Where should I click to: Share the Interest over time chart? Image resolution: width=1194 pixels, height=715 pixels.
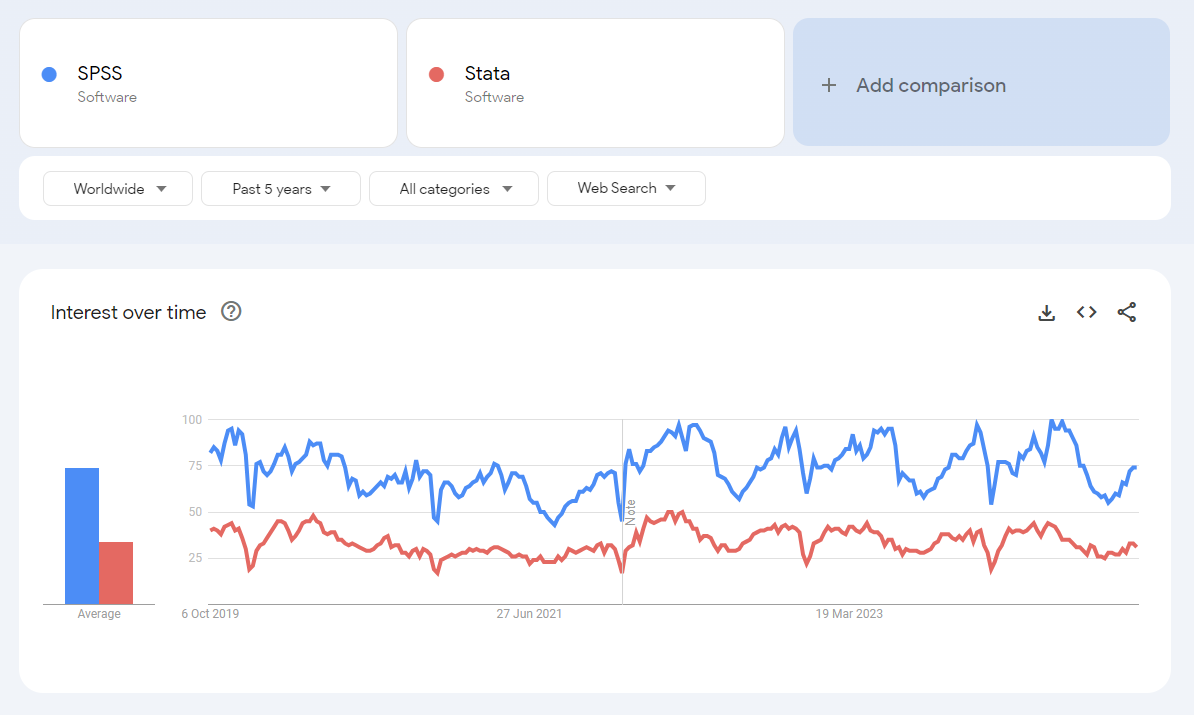(1127, 312)
